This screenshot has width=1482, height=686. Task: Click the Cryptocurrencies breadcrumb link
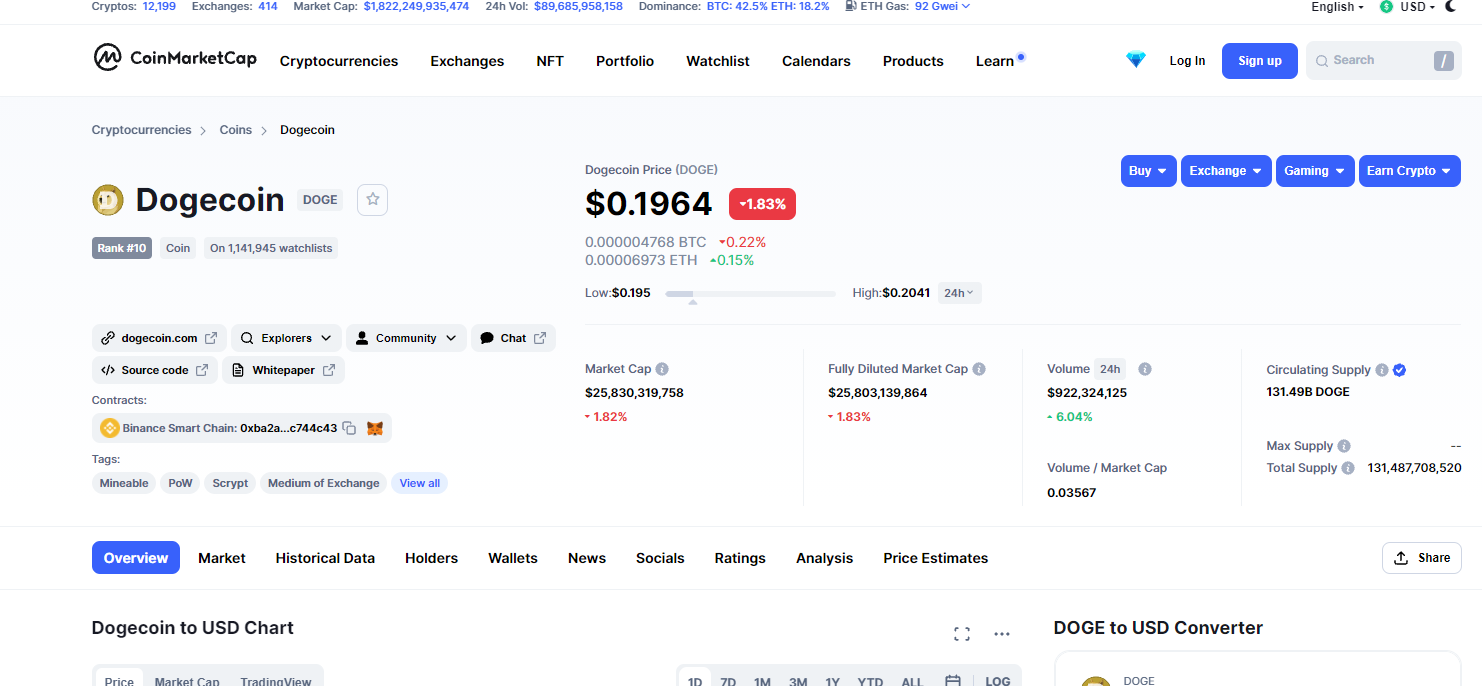(x=141, y=130)
